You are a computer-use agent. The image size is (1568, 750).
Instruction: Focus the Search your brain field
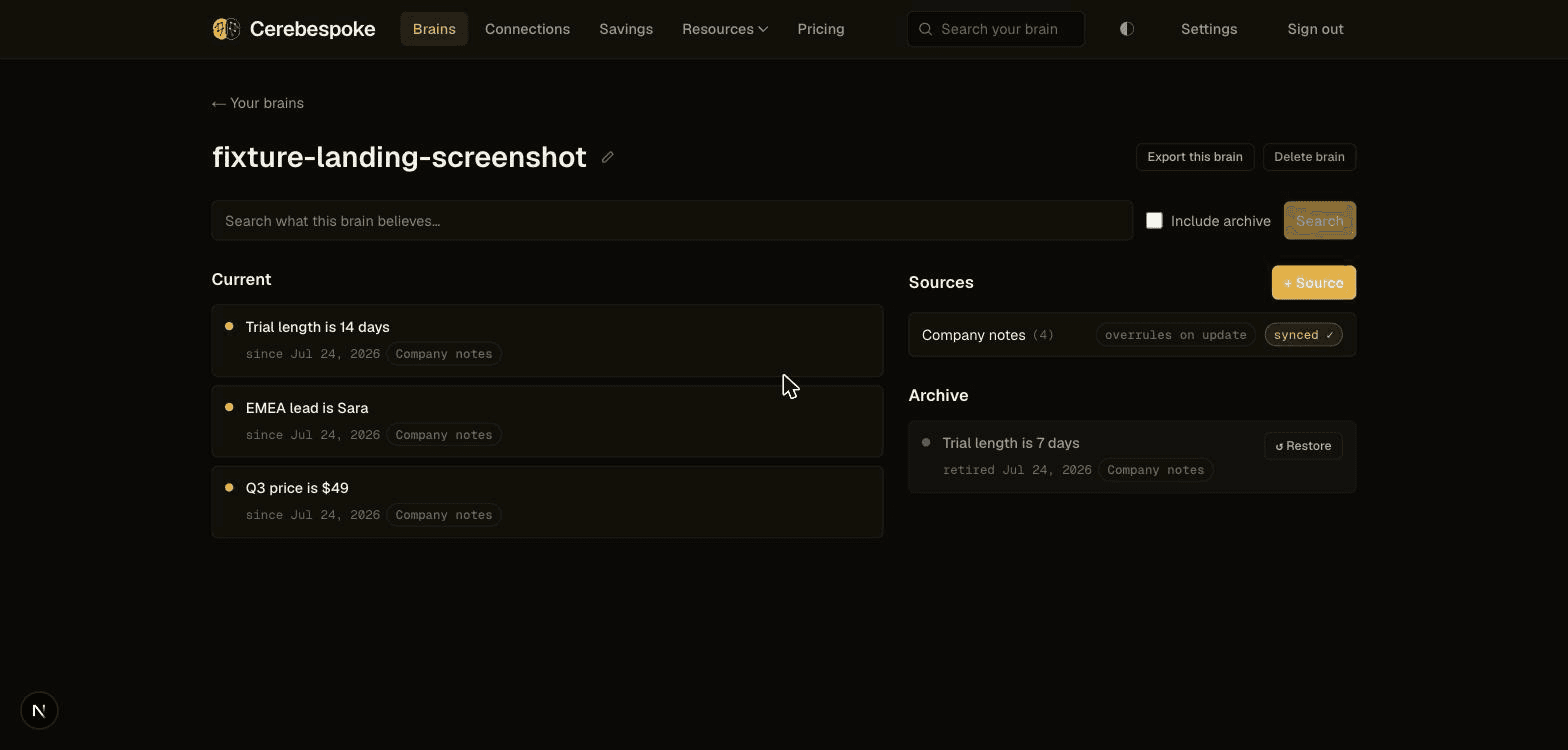click(x=995, y=29)
